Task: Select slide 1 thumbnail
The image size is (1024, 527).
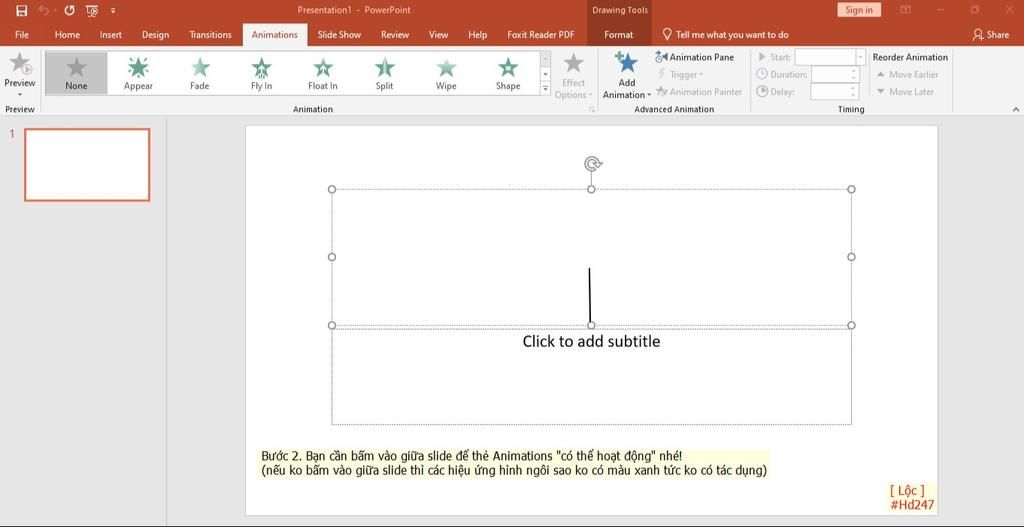Action: pos(87,165)
